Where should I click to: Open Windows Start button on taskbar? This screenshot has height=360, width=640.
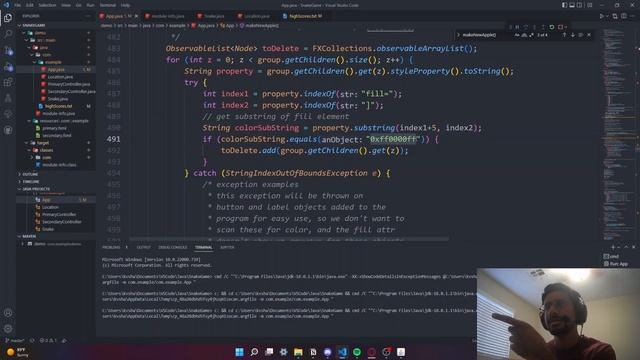tap(239, 352)
